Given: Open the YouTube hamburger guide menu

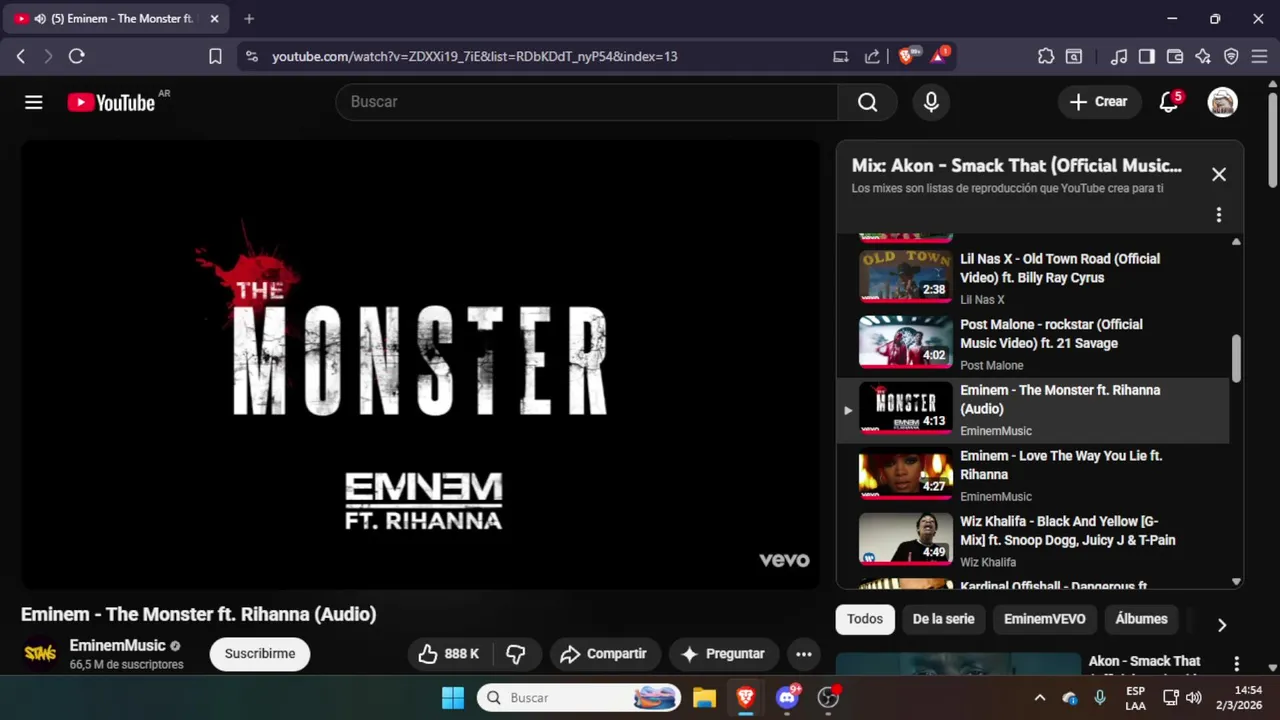Looking at the screenshot, I should click(34, 102).
